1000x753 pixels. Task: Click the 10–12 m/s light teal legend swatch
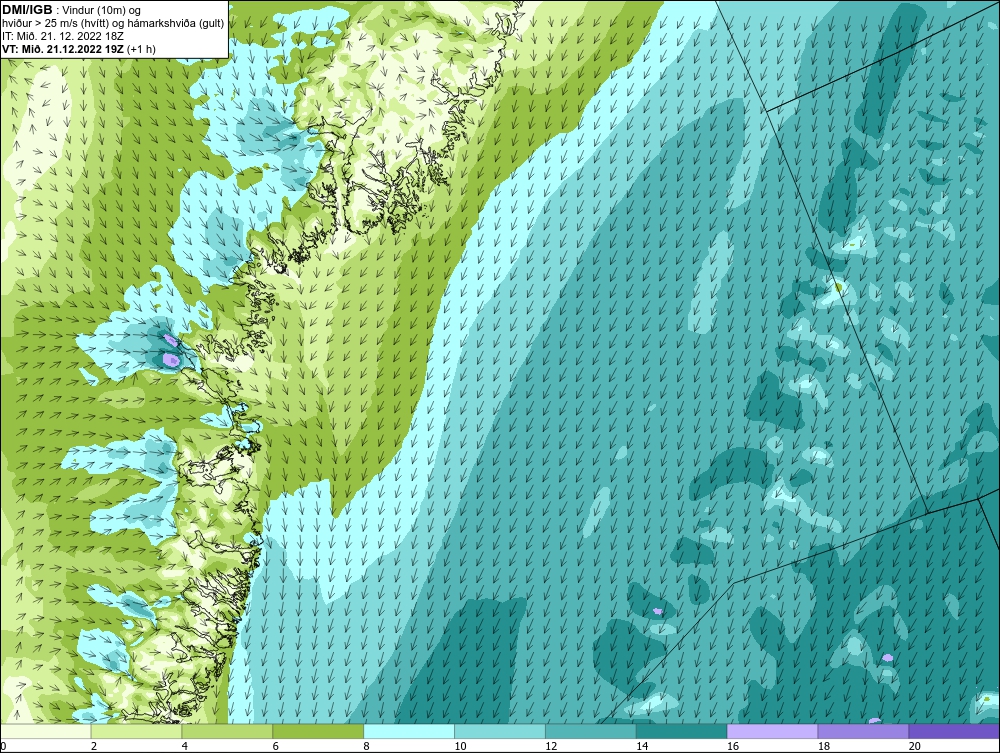pos(500,731)
